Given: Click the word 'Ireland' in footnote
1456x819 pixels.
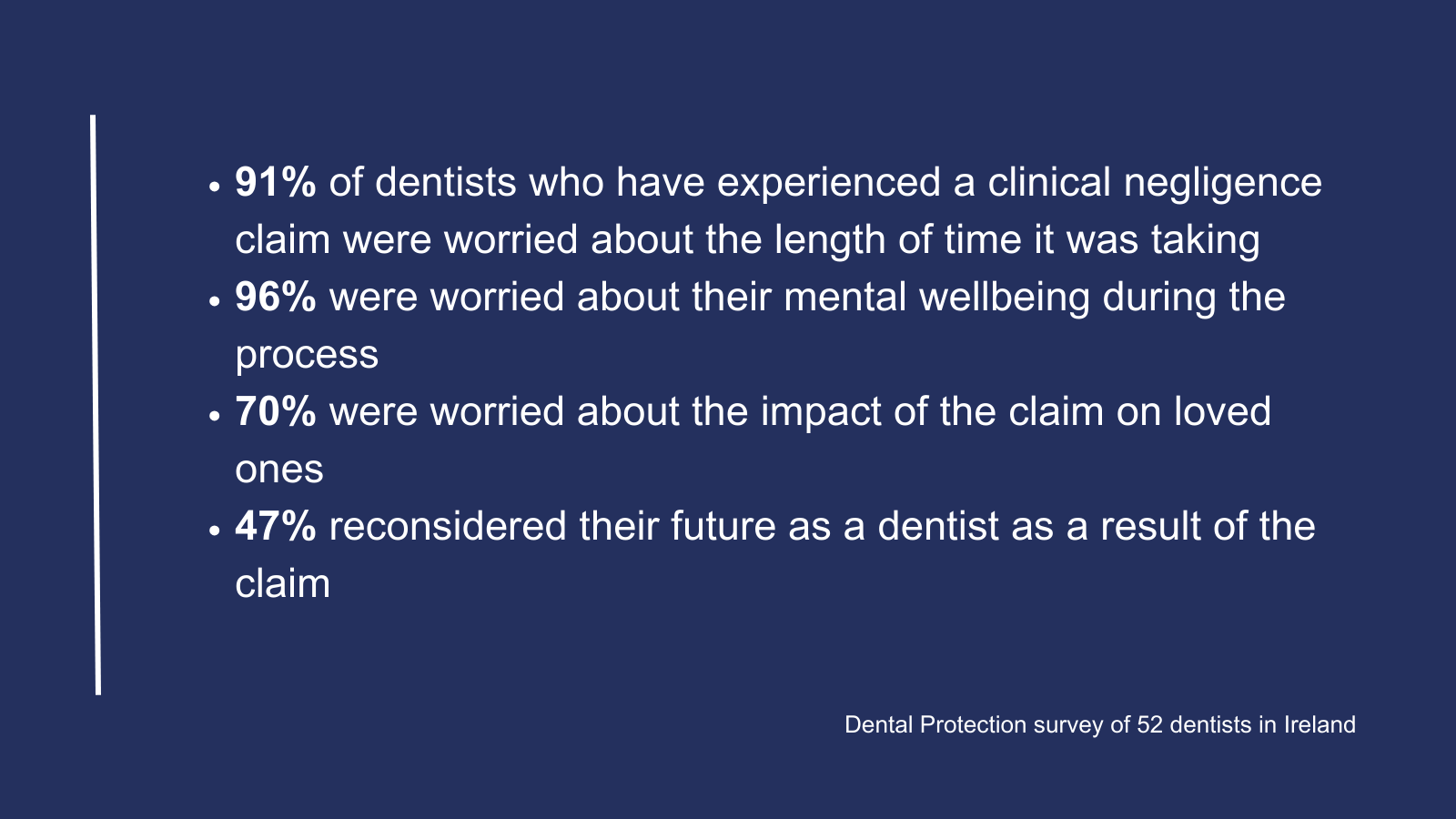Looking at the screenshot, I should click(x=1319, y=724).
